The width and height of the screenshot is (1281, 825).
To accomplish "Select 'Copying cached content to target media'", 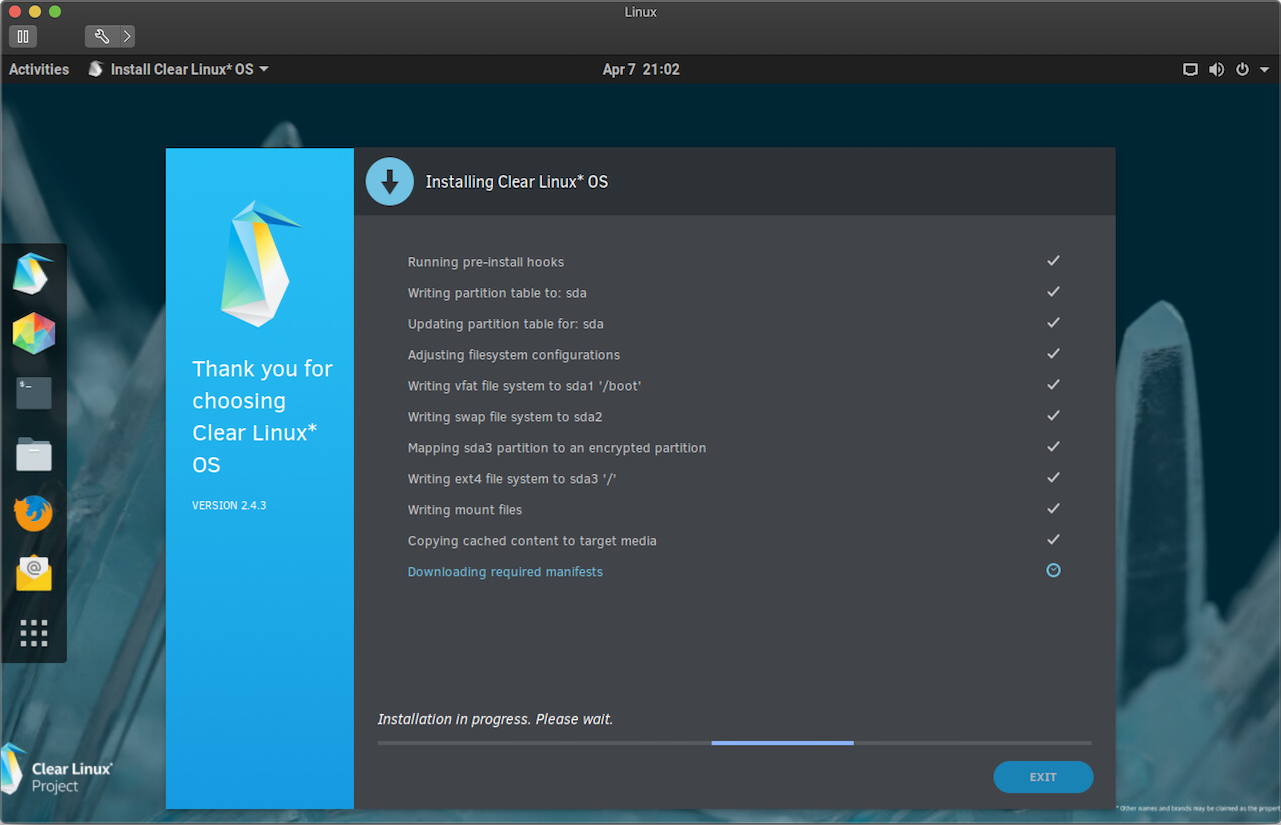I will [532, 541].
